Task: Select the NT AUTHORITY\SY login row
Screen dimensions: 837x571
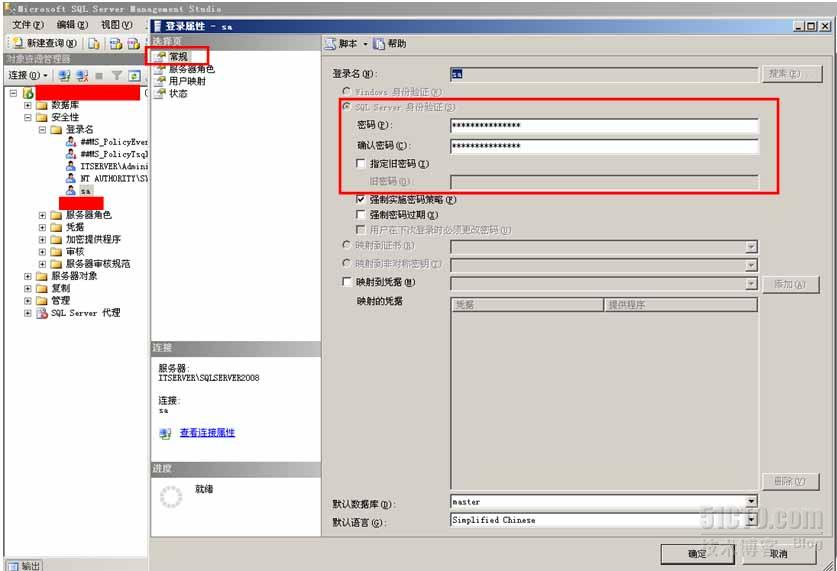Action: click(x=114, y=178)
